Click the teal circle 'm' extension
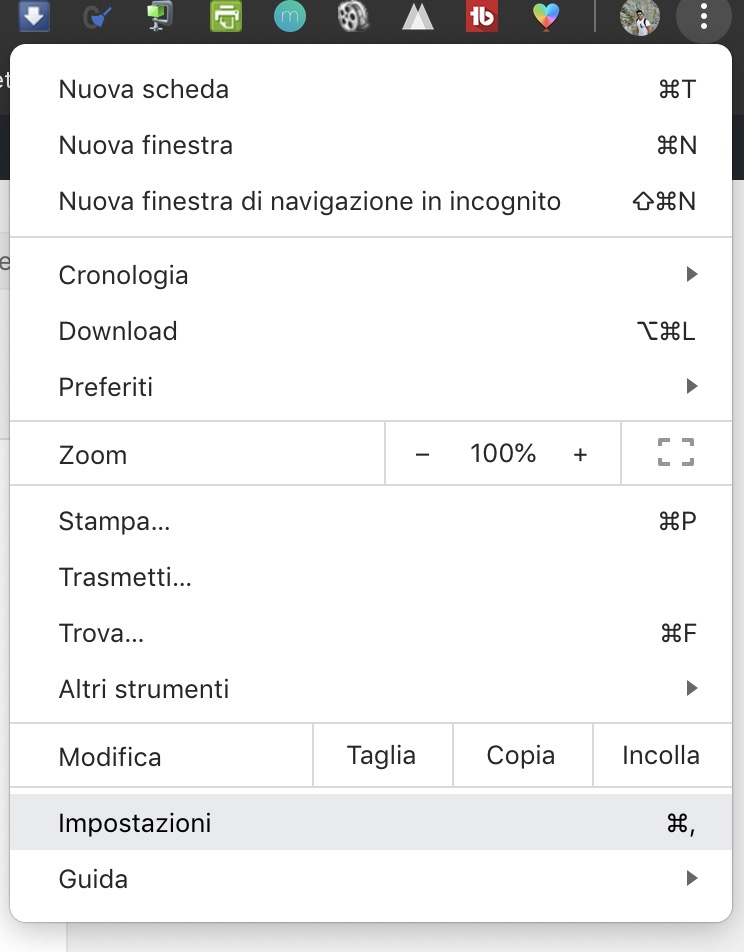The image size is (744, 952). 289,17
